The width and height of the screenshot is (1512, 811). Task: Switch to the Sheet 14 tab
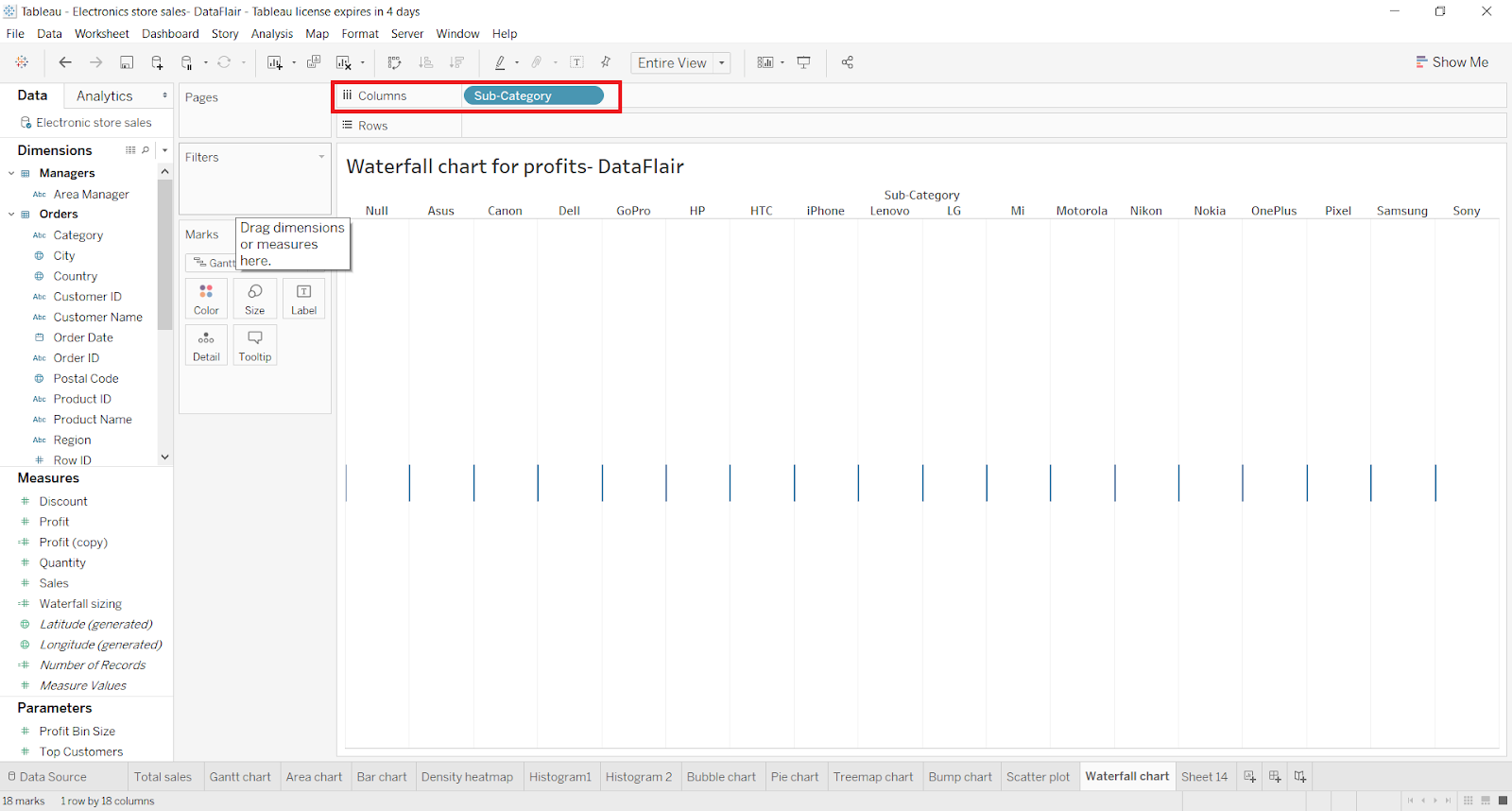(x=1204, y=777)
